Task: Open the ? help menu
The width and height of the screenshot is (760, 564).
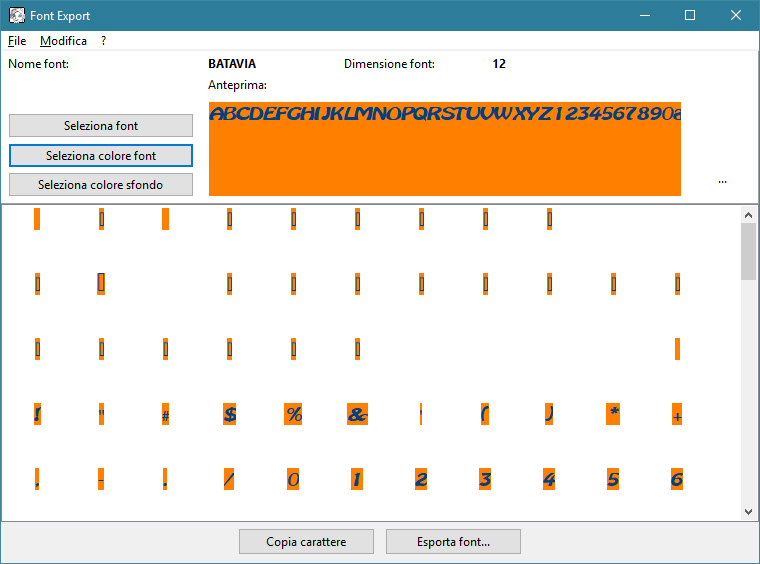Action: pos(103,41)
